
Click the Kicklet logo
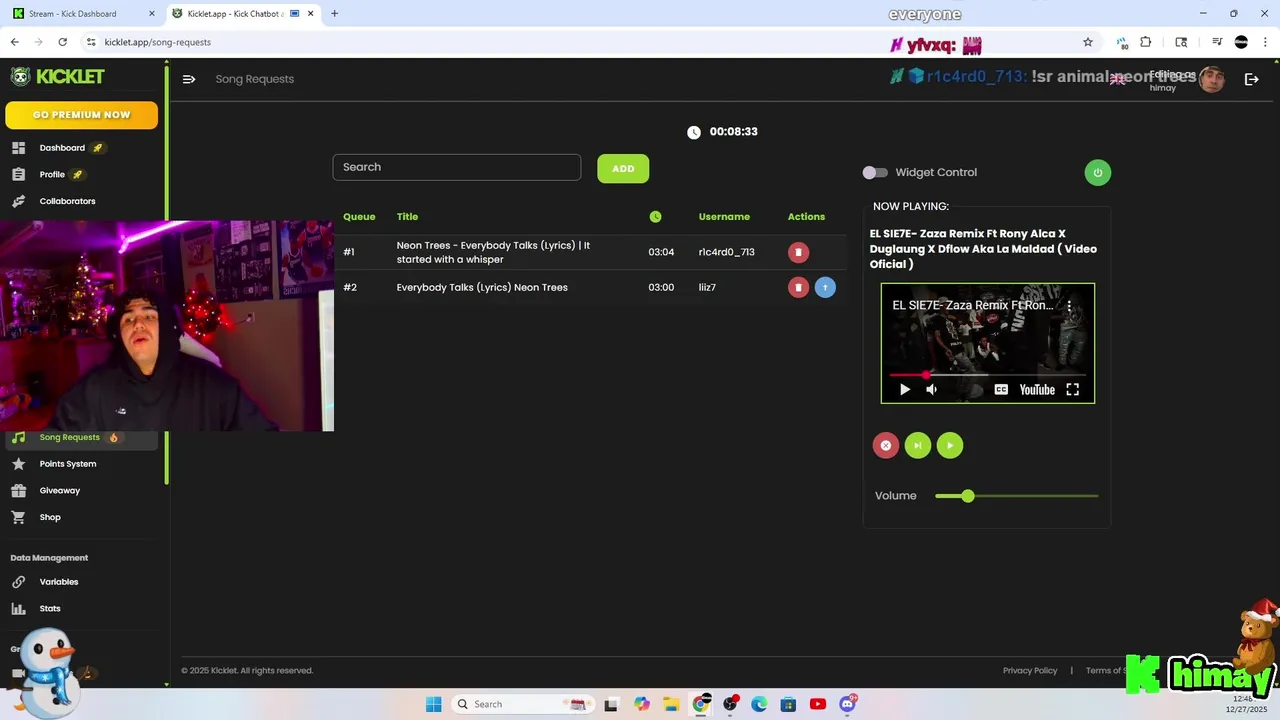(58, 77)
